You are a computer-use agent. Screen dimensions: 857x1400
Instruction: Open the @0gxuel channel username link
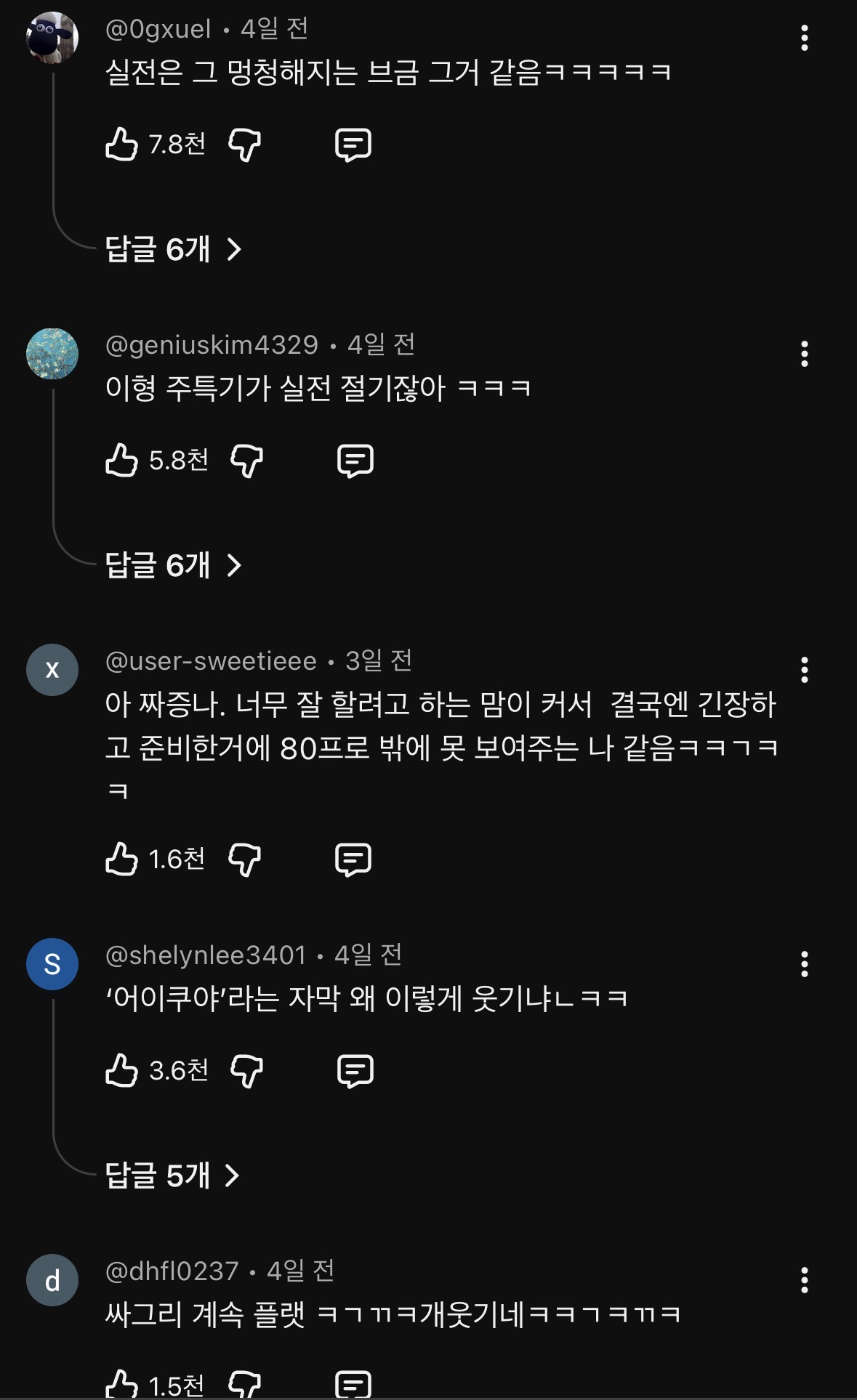(158, 29)
